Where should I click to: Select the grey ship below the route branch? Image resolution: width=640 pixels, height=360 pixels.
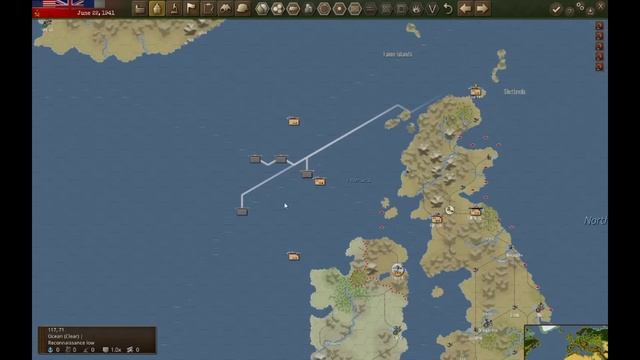307,174
